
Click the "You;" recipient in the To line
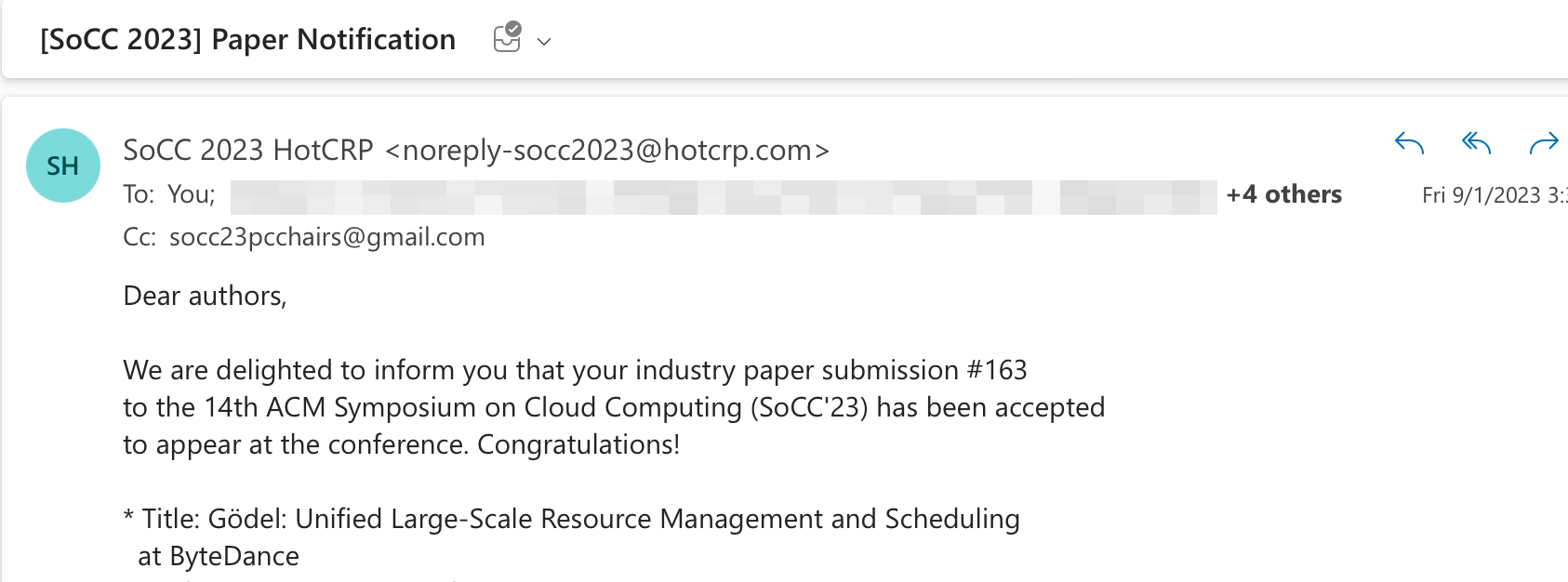pyautogui.click(x=192, y=194)
